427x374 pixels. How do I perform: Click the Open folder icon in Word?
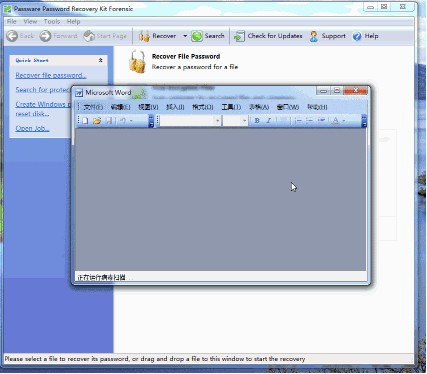pos(97,121)
